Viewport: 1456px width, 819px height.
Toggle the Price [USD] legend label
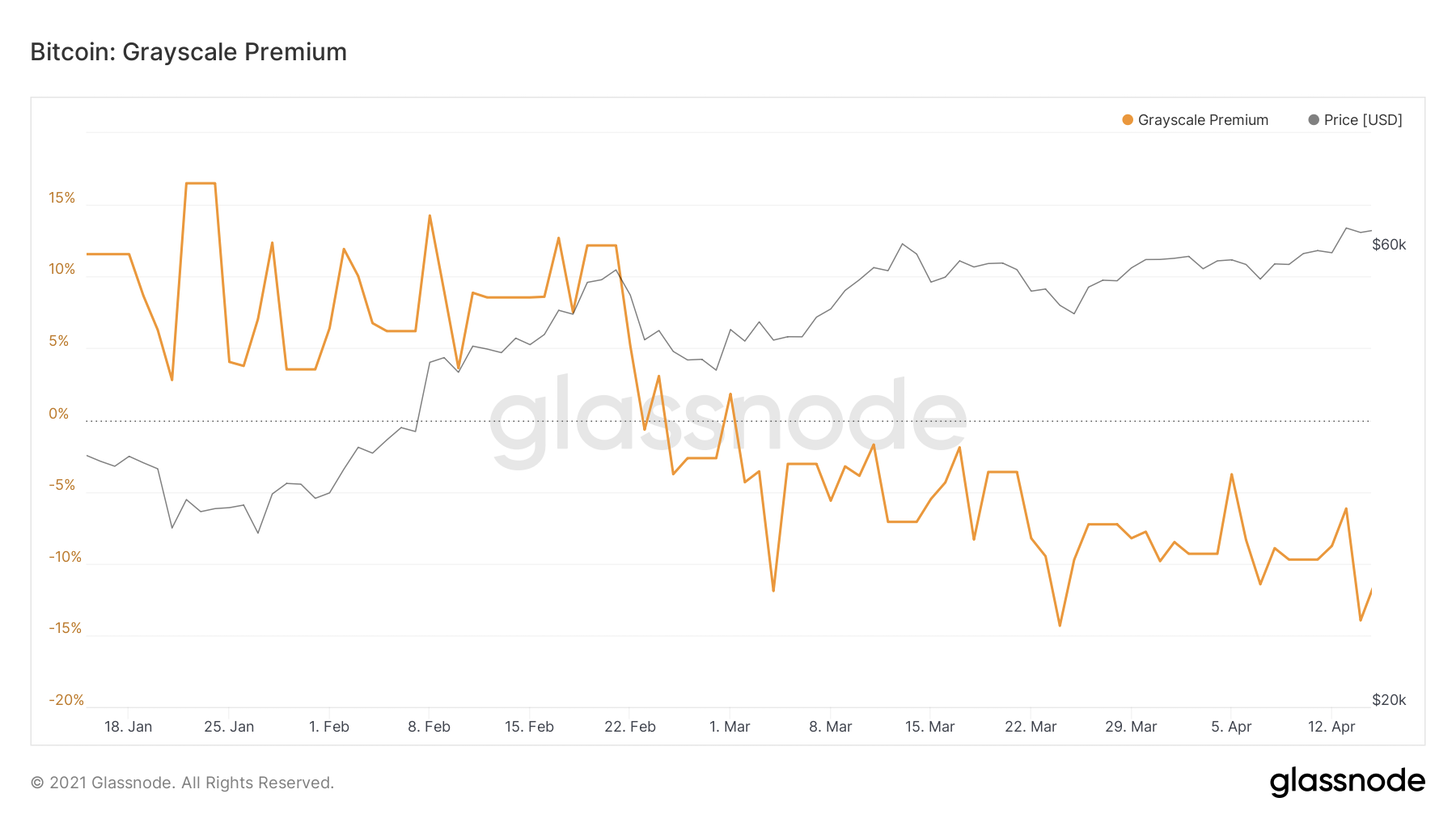[x=1363, y=120]
